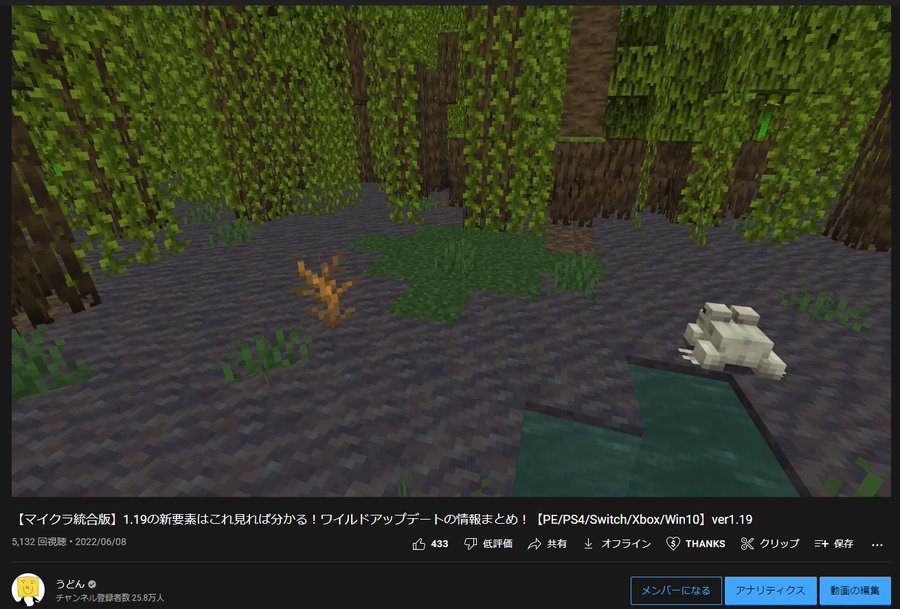This screenshot has height=609, width=900.
Task: Click the offline download arrow icon
Action: click(x=588, y=544)
